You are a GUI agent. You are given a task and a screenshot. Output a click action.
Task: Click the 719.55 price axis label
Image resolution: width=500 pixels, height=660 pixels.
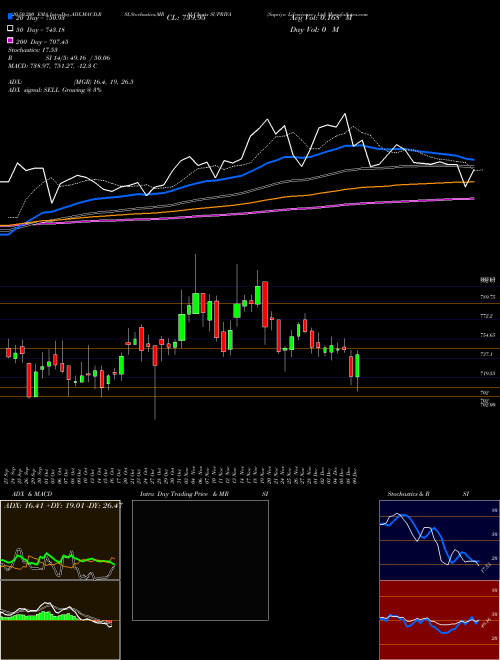[x=487, y=373]
